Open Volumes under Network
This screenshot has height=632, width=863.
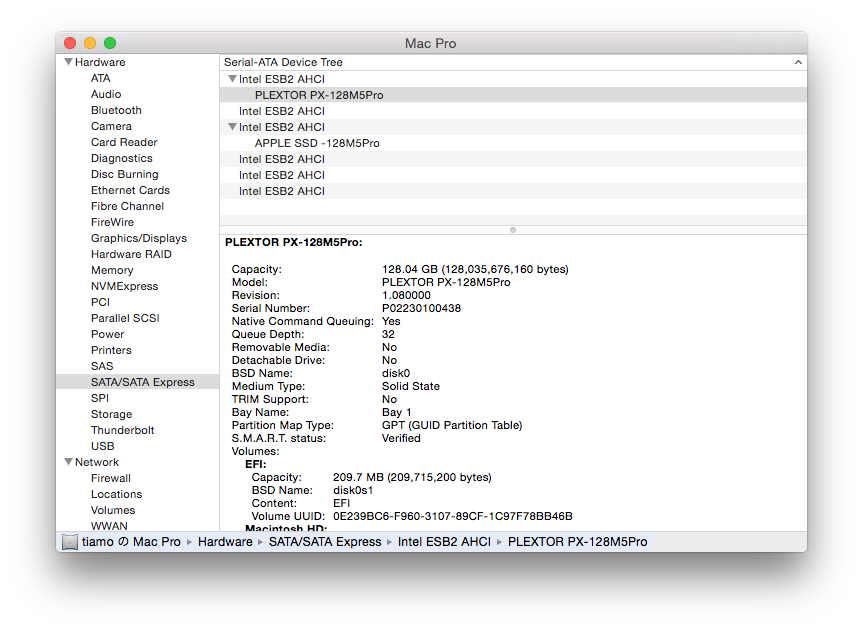tap(113, 510)
